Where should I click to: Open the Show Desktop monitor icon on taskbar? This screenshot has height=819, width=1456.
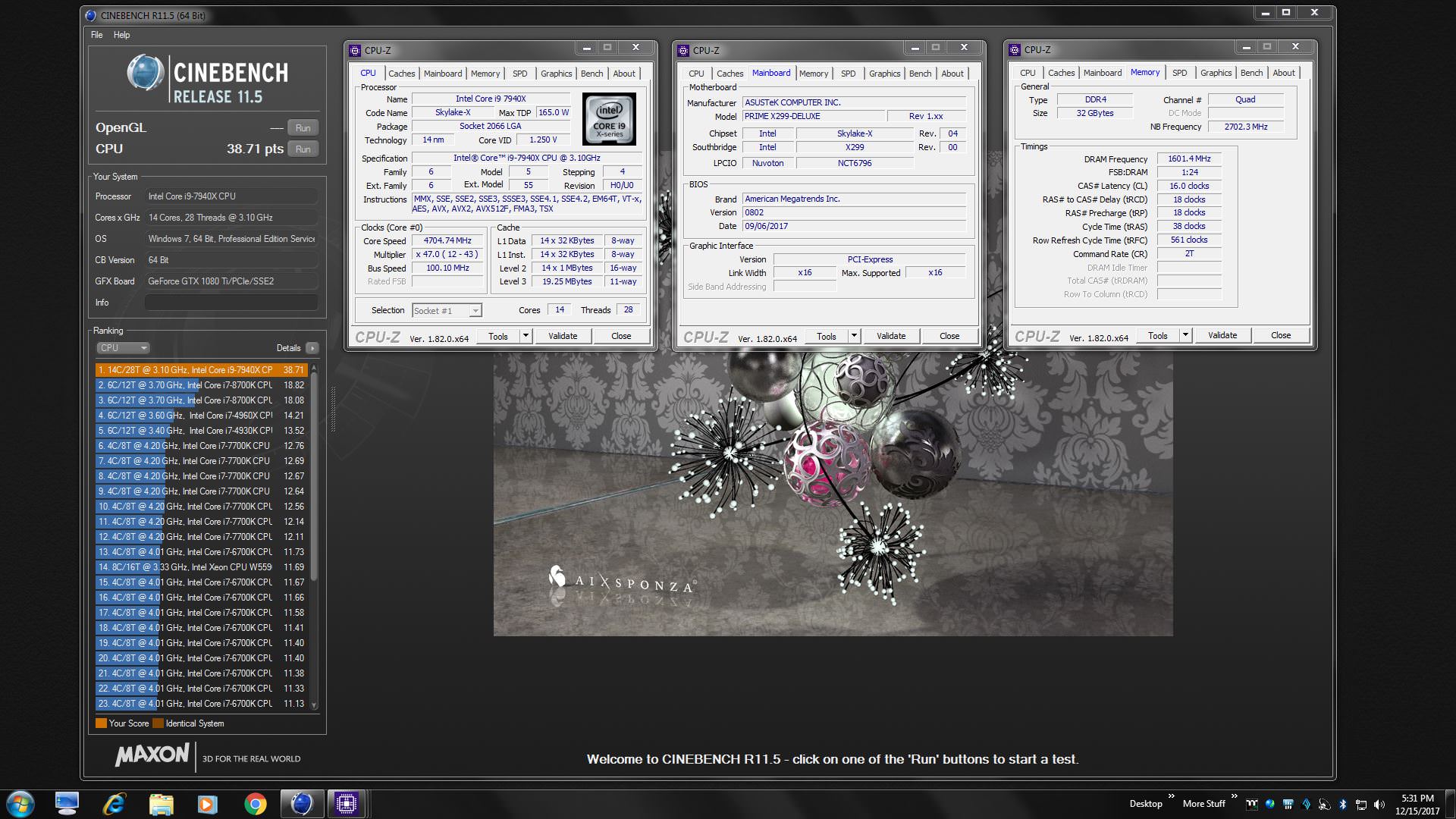point(67,804)
